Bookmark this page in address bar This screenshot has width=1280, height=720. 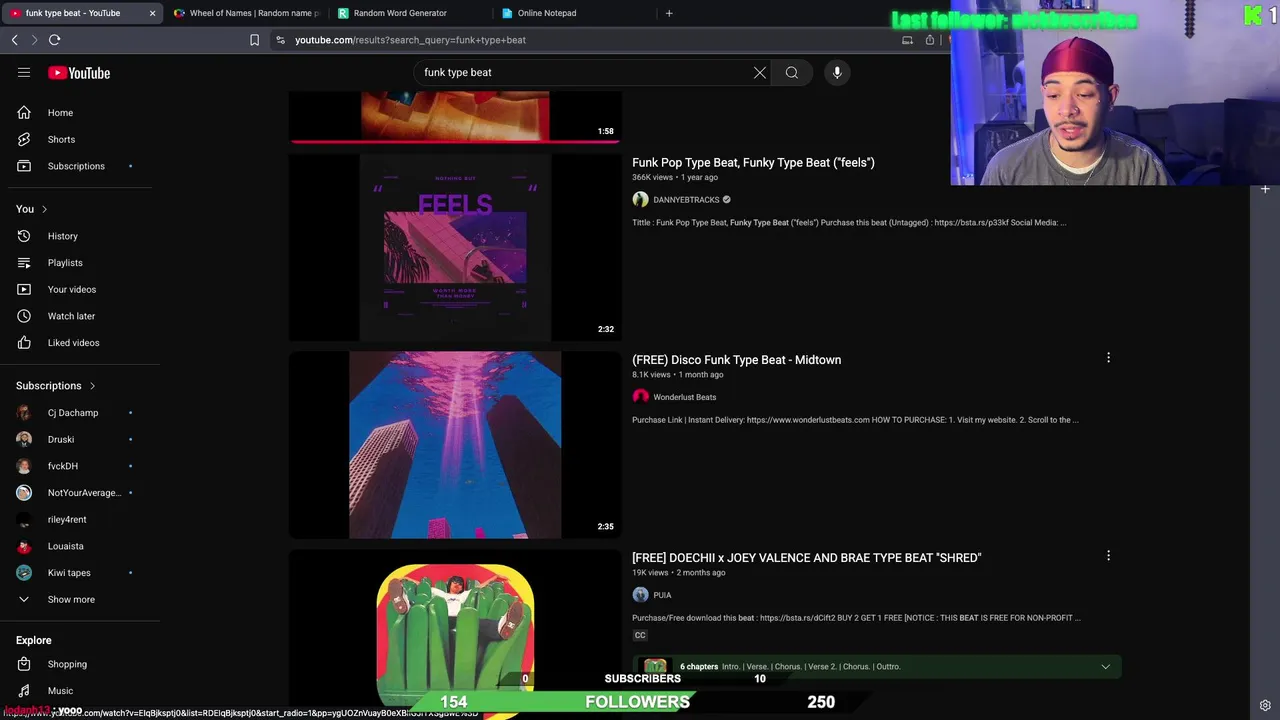pos(254,40)
